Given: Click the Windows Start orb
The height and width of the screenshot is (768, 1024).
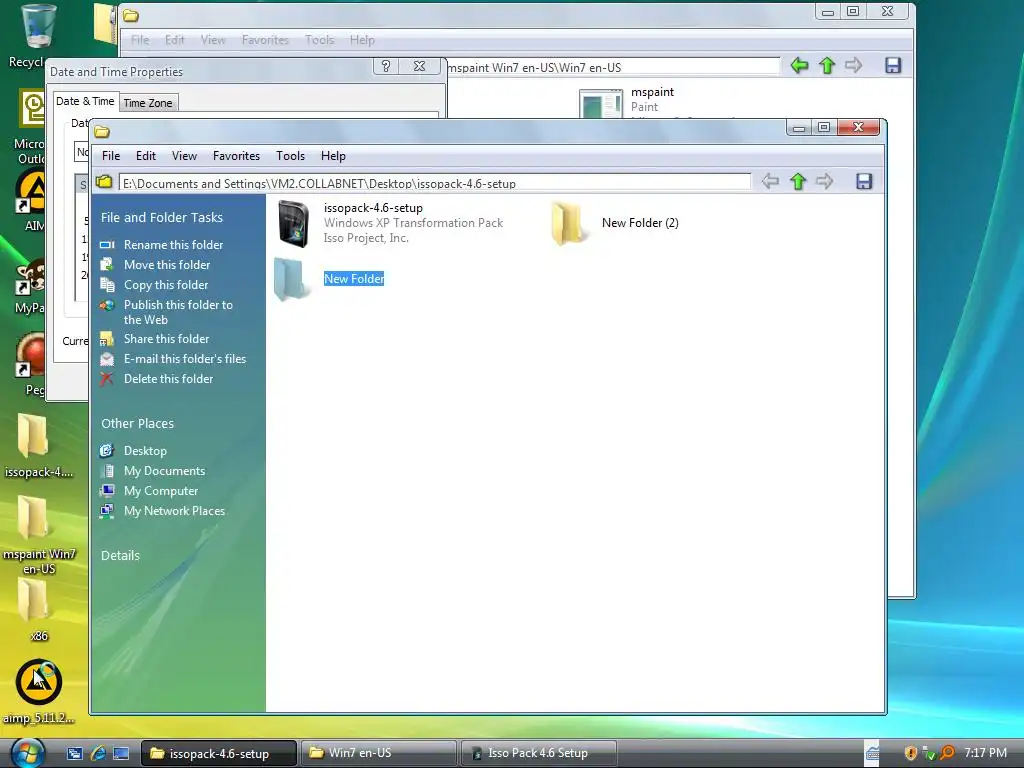Looking at the screenshot, I should [26, 753].
